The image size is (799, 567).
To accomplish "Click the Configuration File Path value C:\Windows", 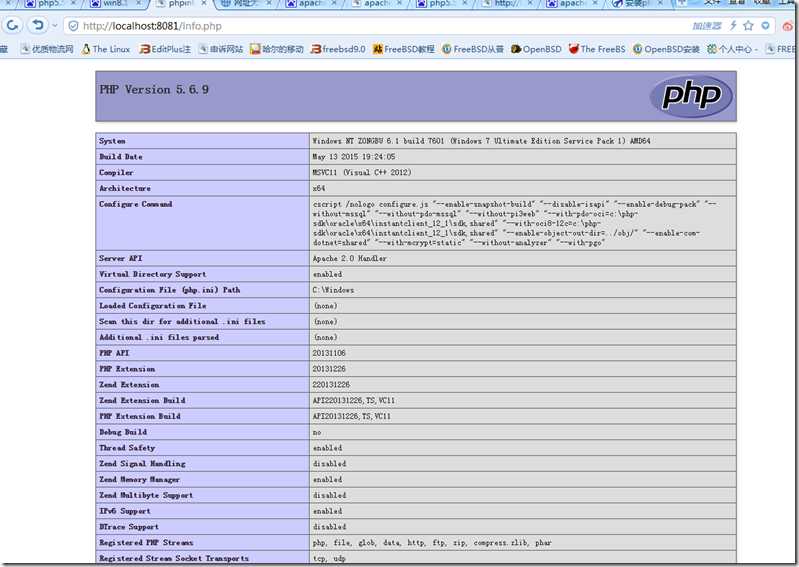I will (333, 290).
